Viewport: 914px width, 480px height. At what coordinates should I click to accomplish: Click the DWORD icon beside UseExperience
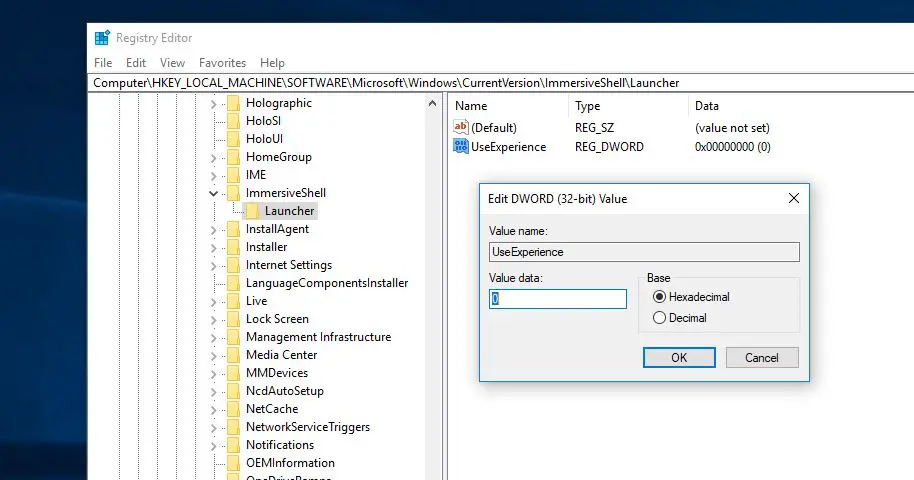pyautogui.click(x=460, y=146)
